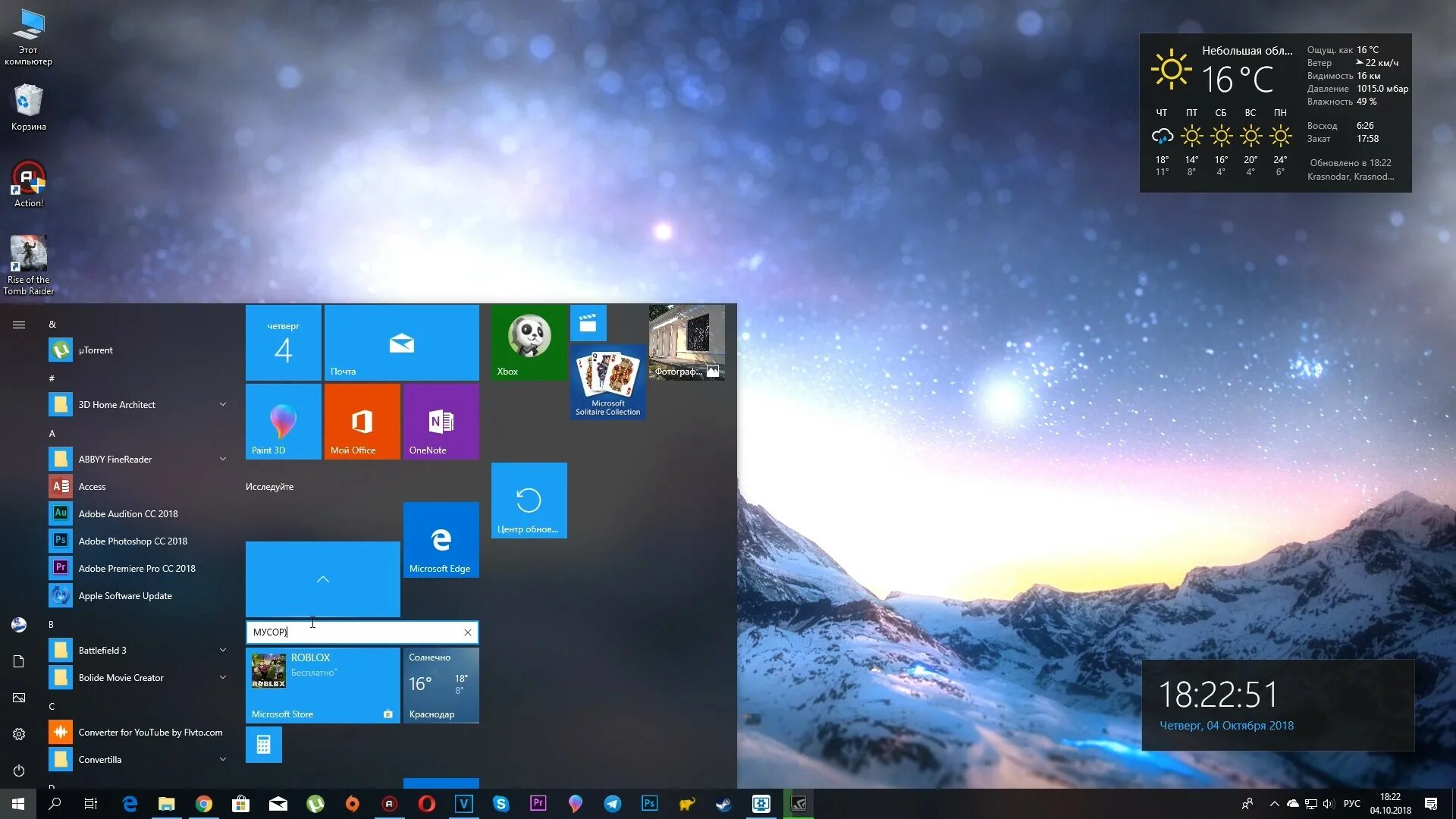Open Pictures from the Start menu rail

pos(19,698)
